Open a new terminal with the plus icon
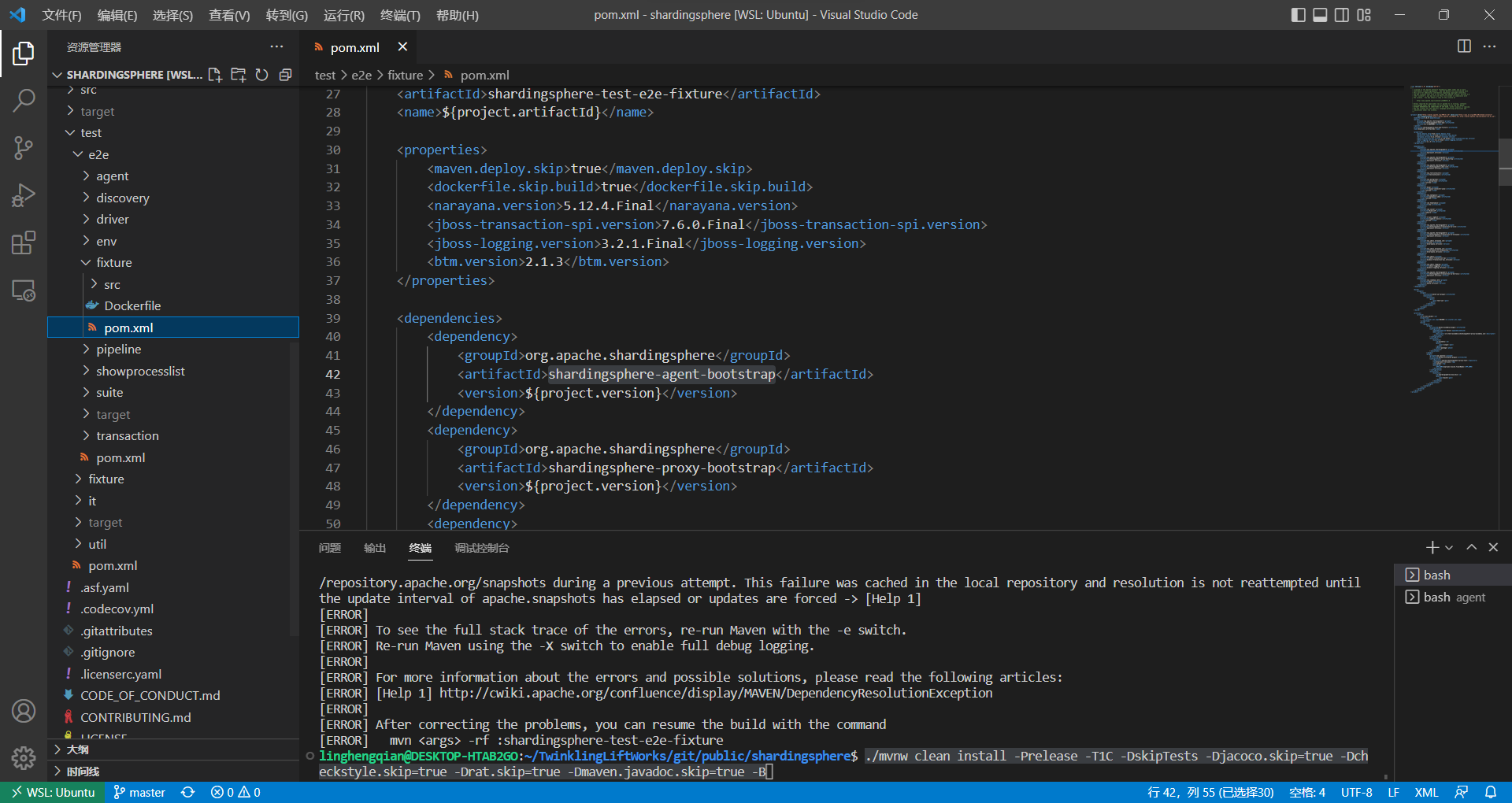 (x=1431, y=547)
